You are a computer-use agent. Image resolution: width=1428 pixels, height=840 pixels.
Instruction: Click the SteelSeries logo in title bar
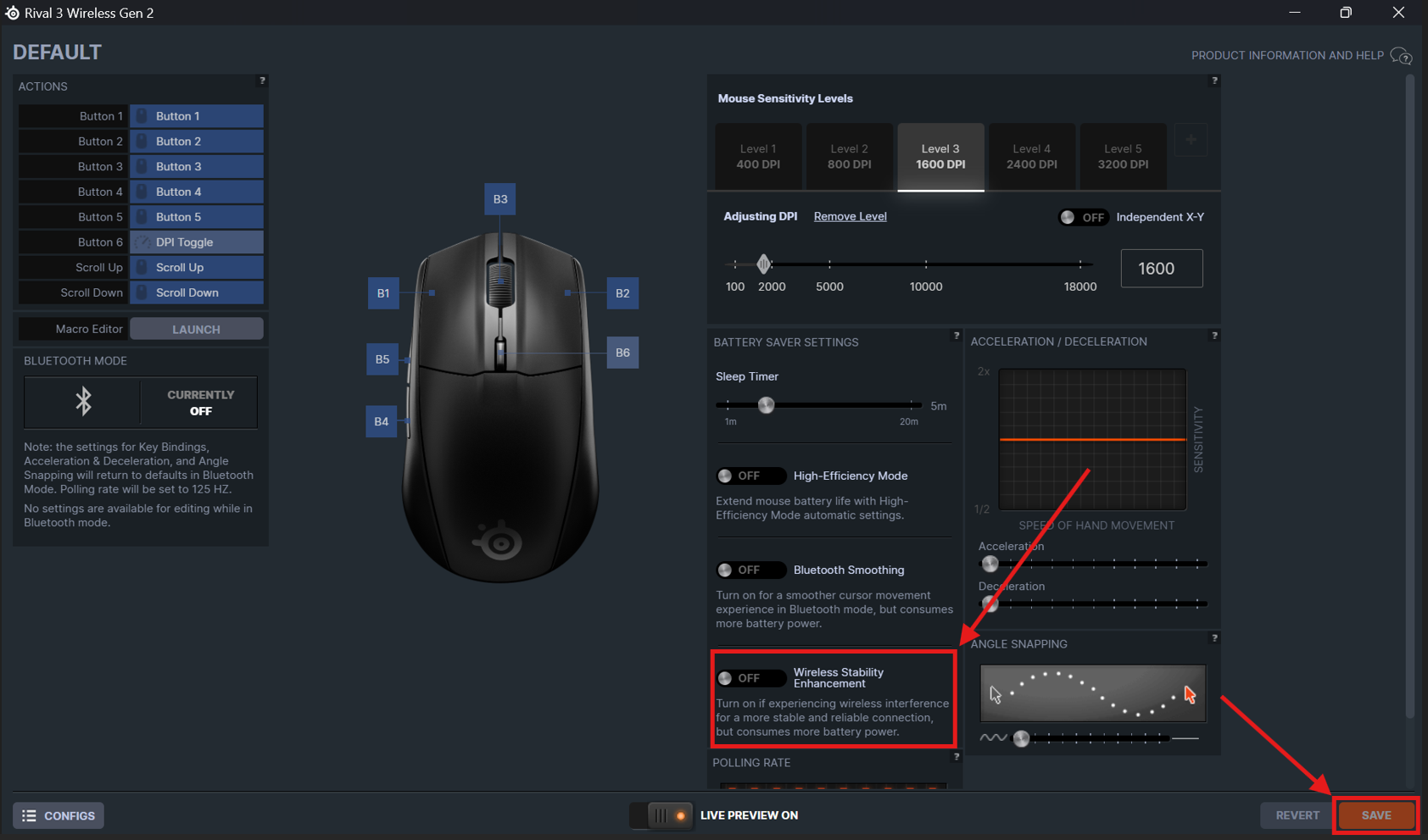tap(12, 13)
